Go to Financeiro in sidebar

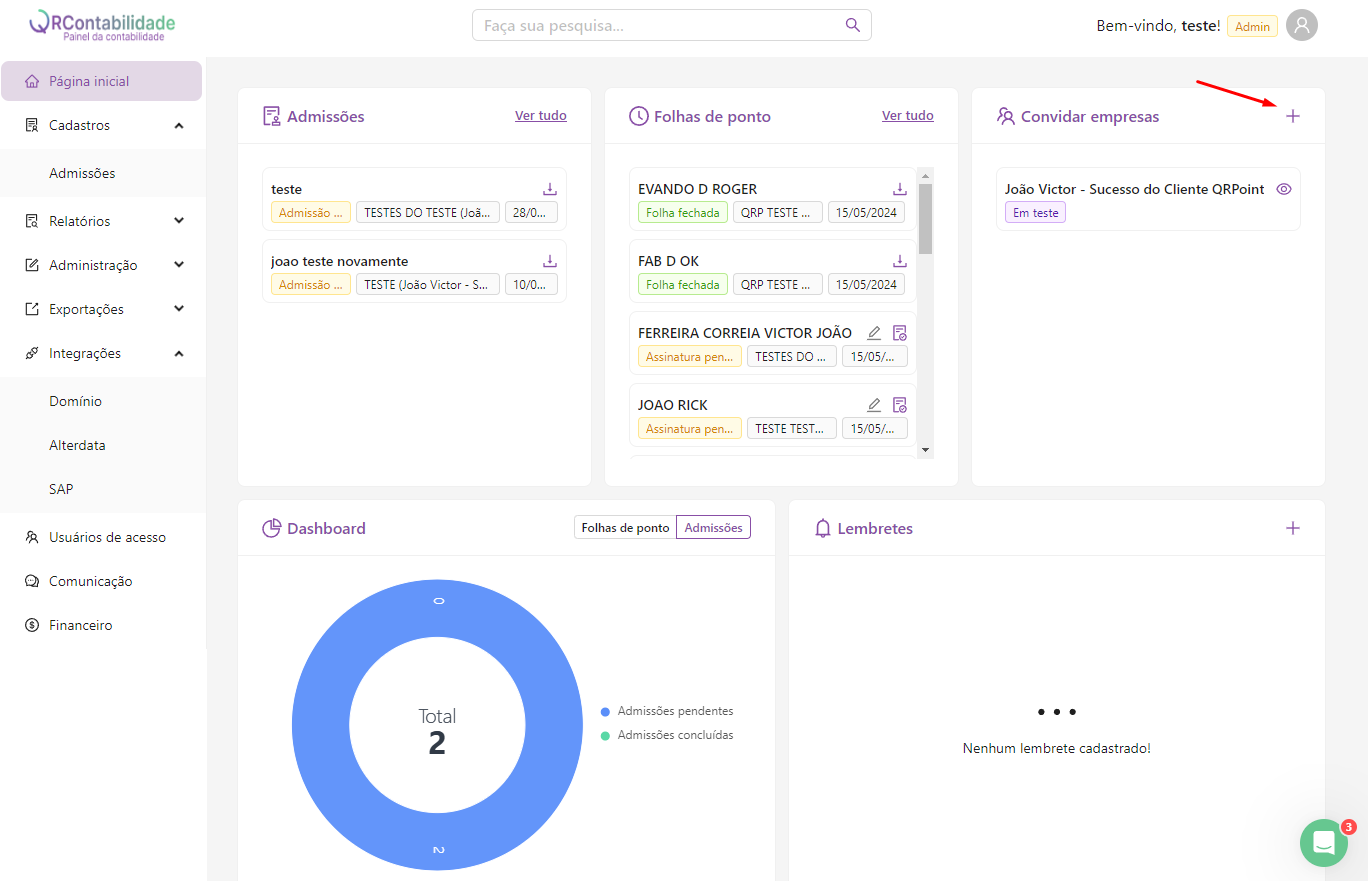tap(80, 625)
